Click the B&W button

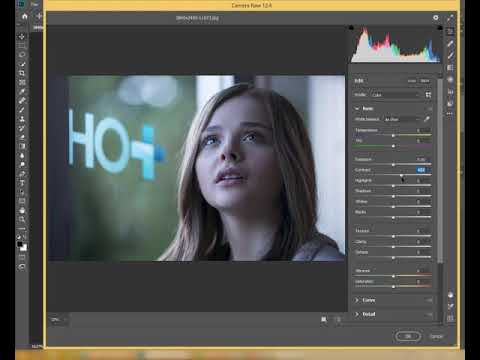[x=425, y=81]
